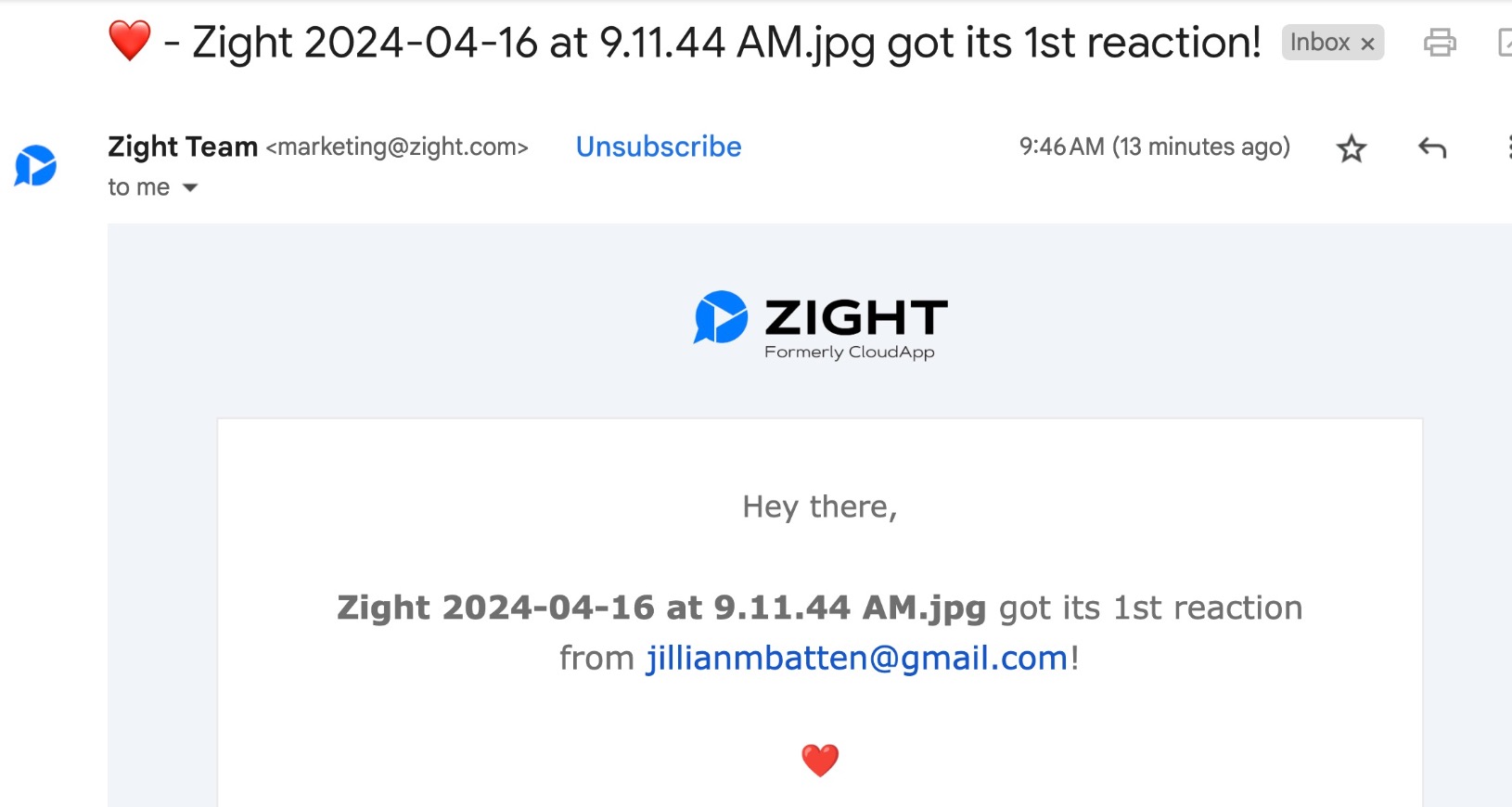Click the Inbox label tag
The width and height of the screenshot is (1512, 807).
1319,43
